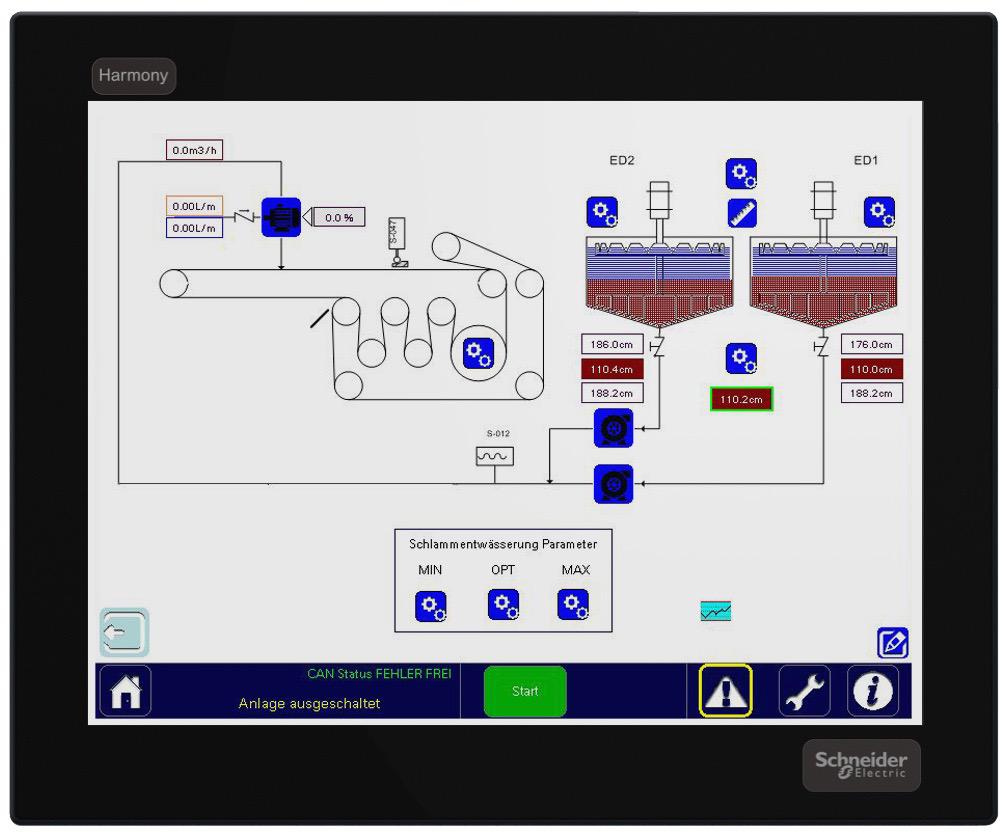Select the ED1 thickener tank graphic
1005x837 pixels.
[824, 283]
